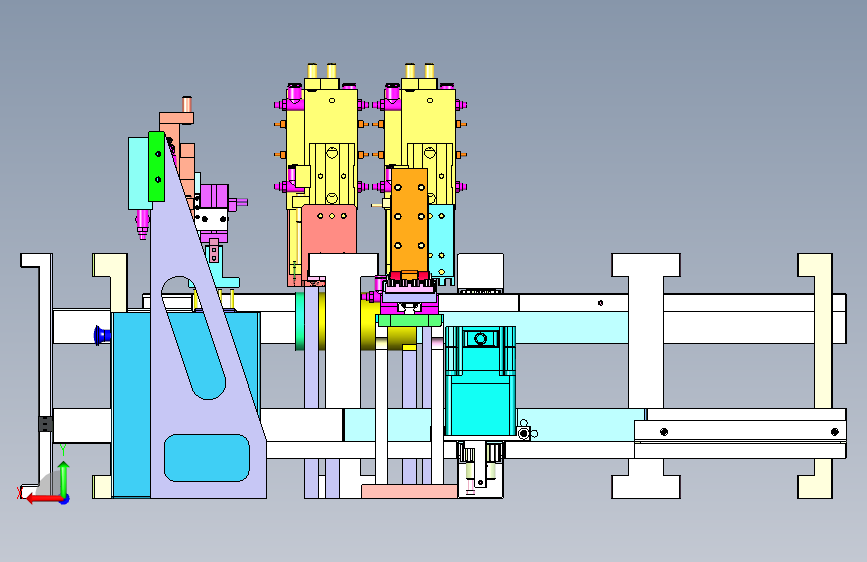Image resolution: width=867 pixels, height=562 pixels.
Task: Select the salmon base plate at the bottom center
Action: 409,491
